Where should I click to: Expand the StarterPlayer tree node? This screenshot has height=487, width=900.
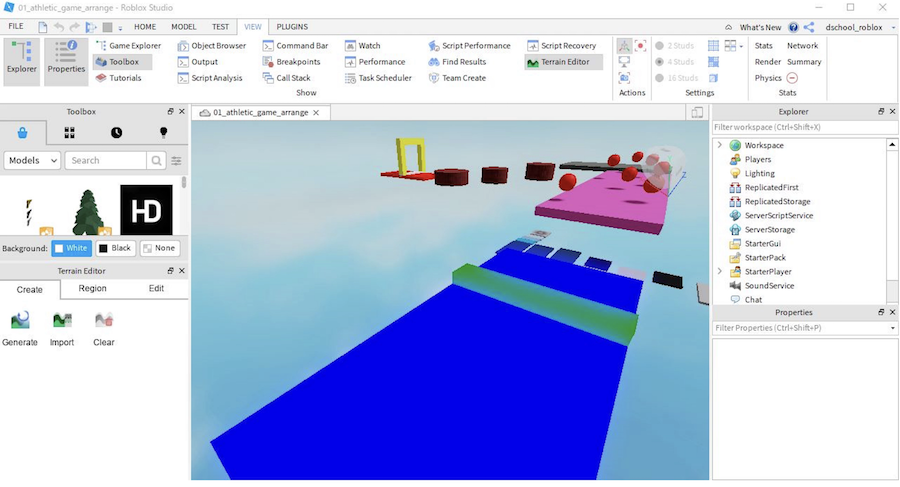(x=720, y=272)
